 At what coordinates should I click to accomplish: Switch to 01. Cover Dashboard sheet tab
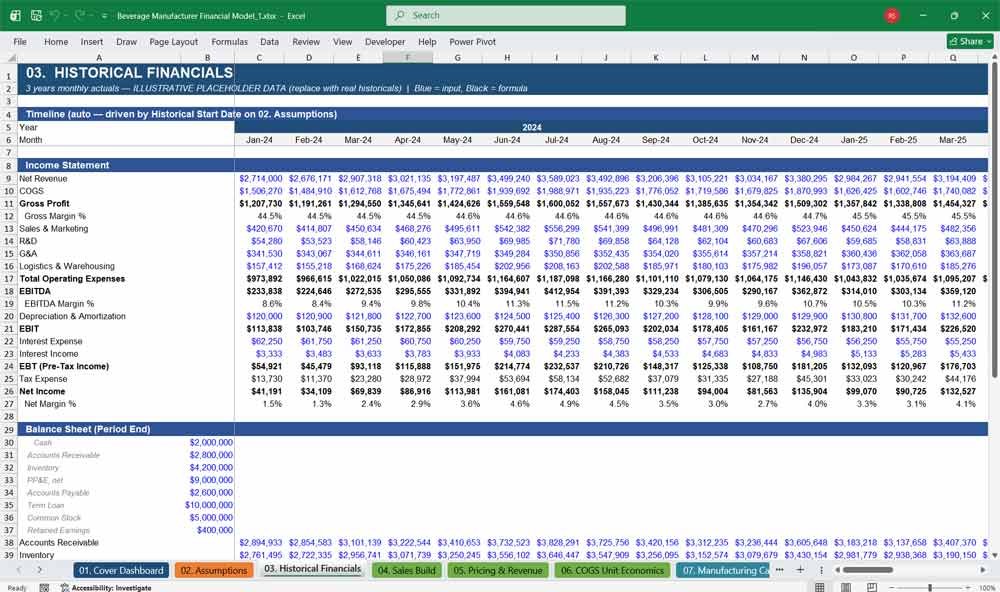tap(121, 570)
